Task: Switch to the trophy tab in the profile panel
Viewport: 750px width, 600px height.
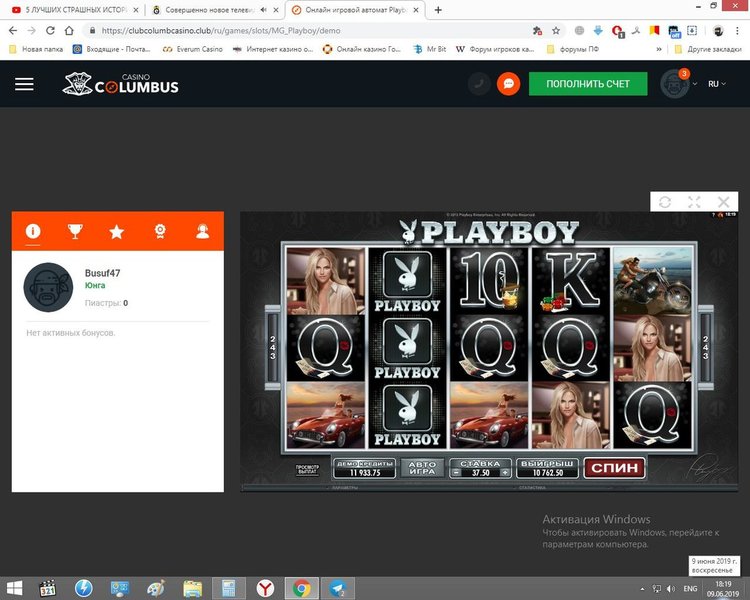Action: coord(75,232)
